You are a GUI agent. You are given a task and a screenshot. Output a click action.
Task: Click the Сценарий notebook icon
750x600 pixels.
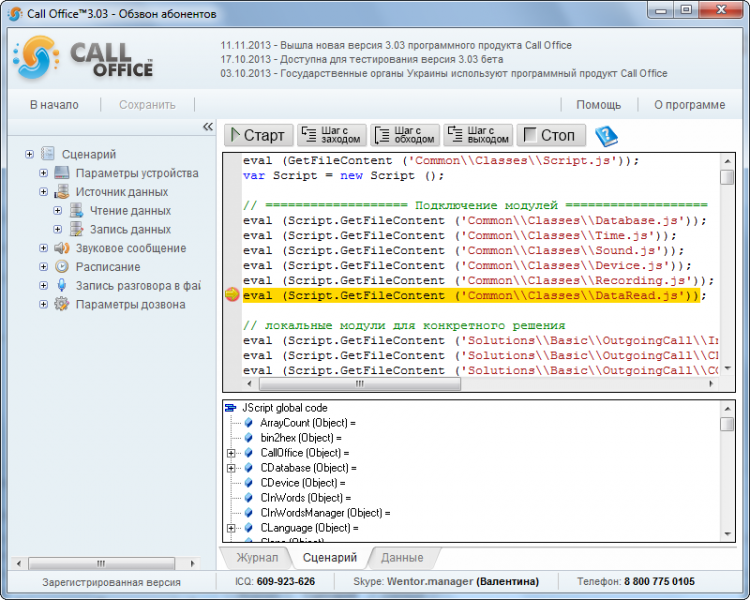click(x=47, y=154)
